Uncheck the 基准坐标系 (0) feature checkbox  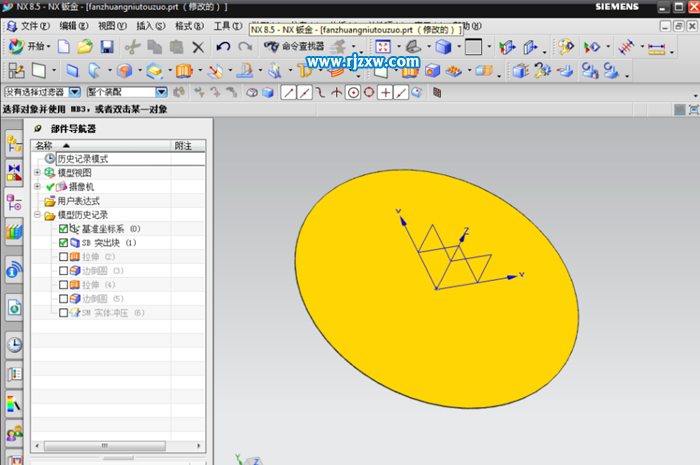pyautogui.click(x=64, y=229)
